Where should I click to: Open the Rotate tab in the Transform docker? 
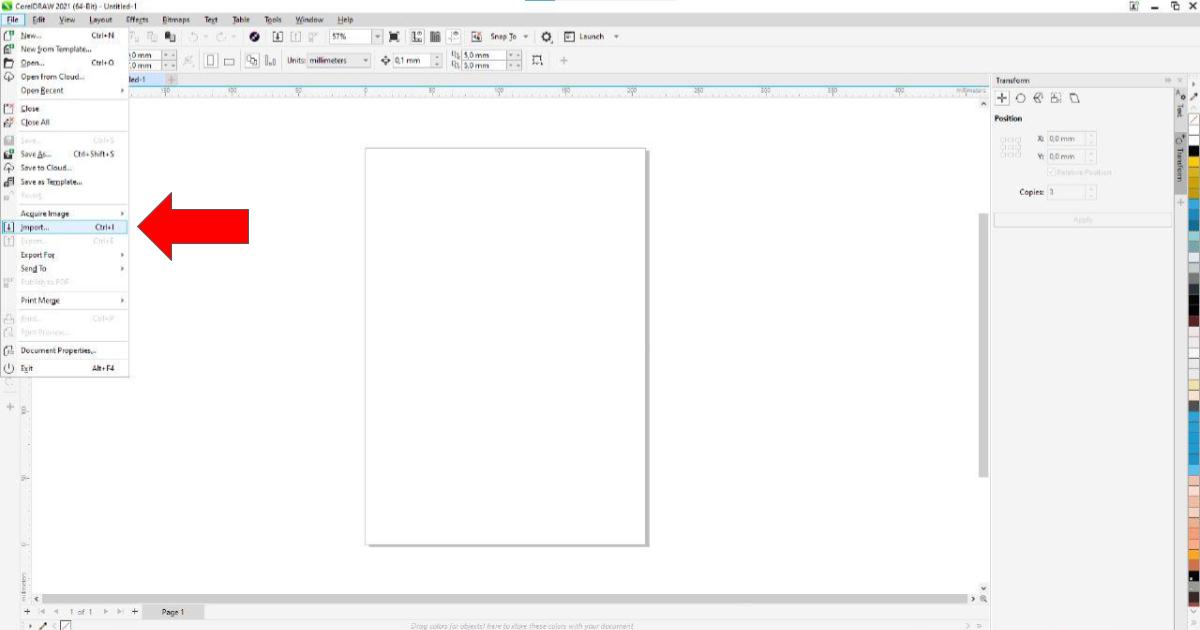click(1020, 98)
